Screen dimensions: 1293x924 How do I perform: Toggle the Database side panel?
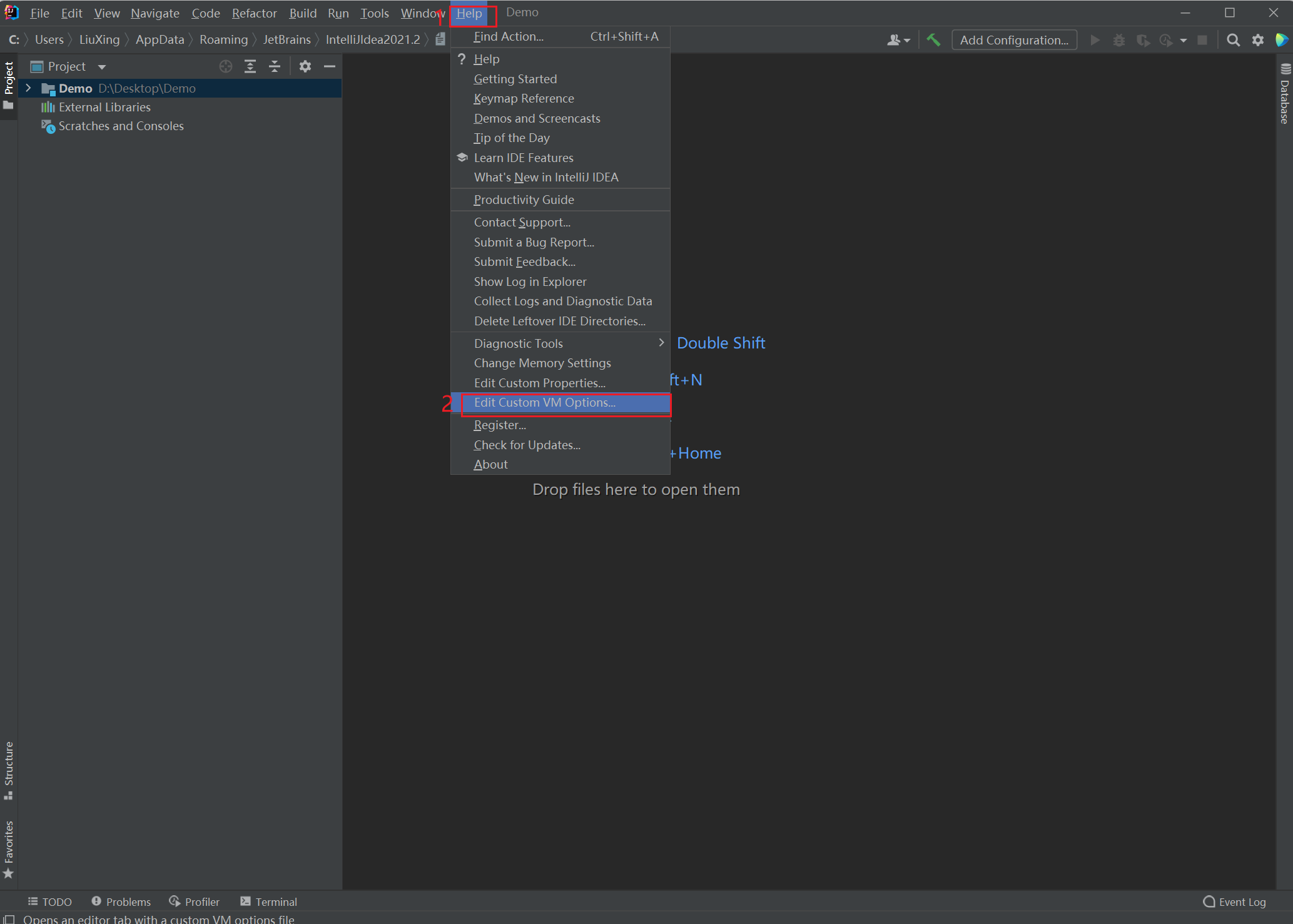click(x=1285, y=94)
